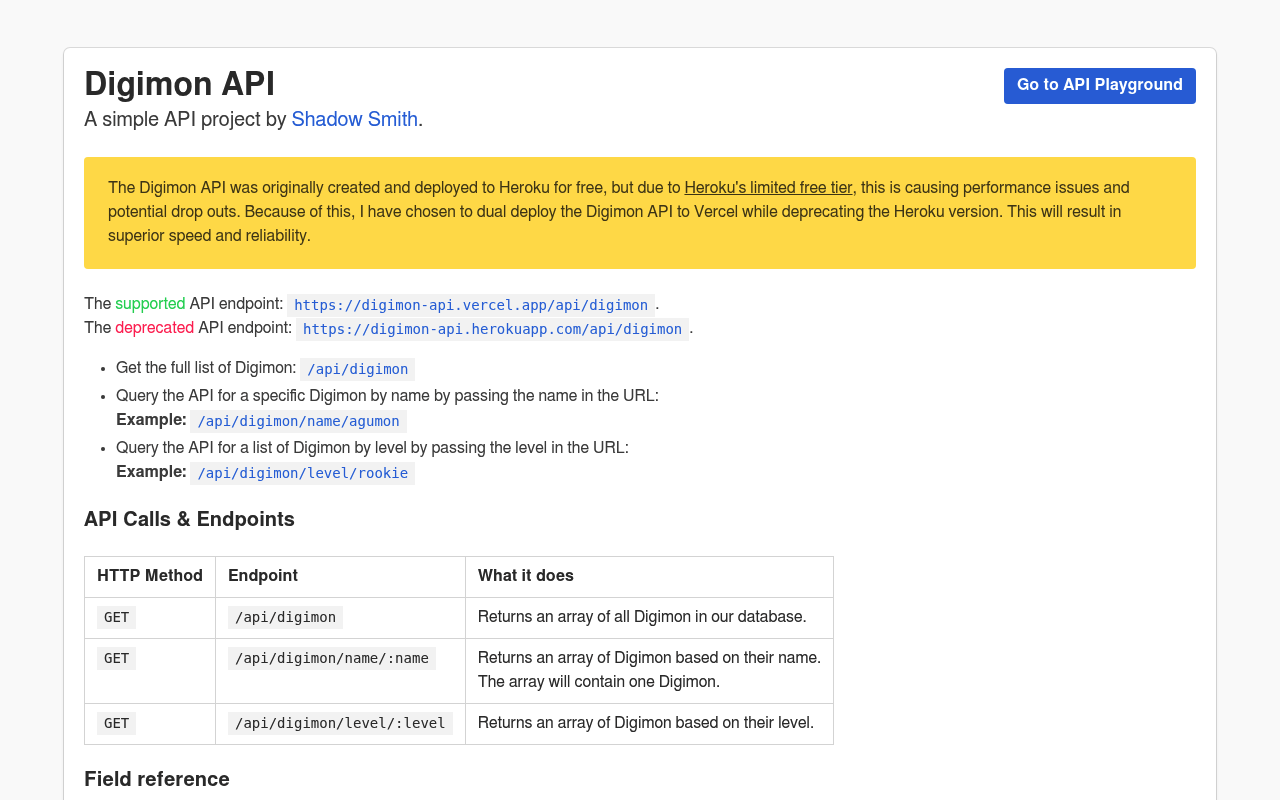The width and height of the screenshot is (1280, 800).
Task: Click the green word supported
Action: (150, 304)
